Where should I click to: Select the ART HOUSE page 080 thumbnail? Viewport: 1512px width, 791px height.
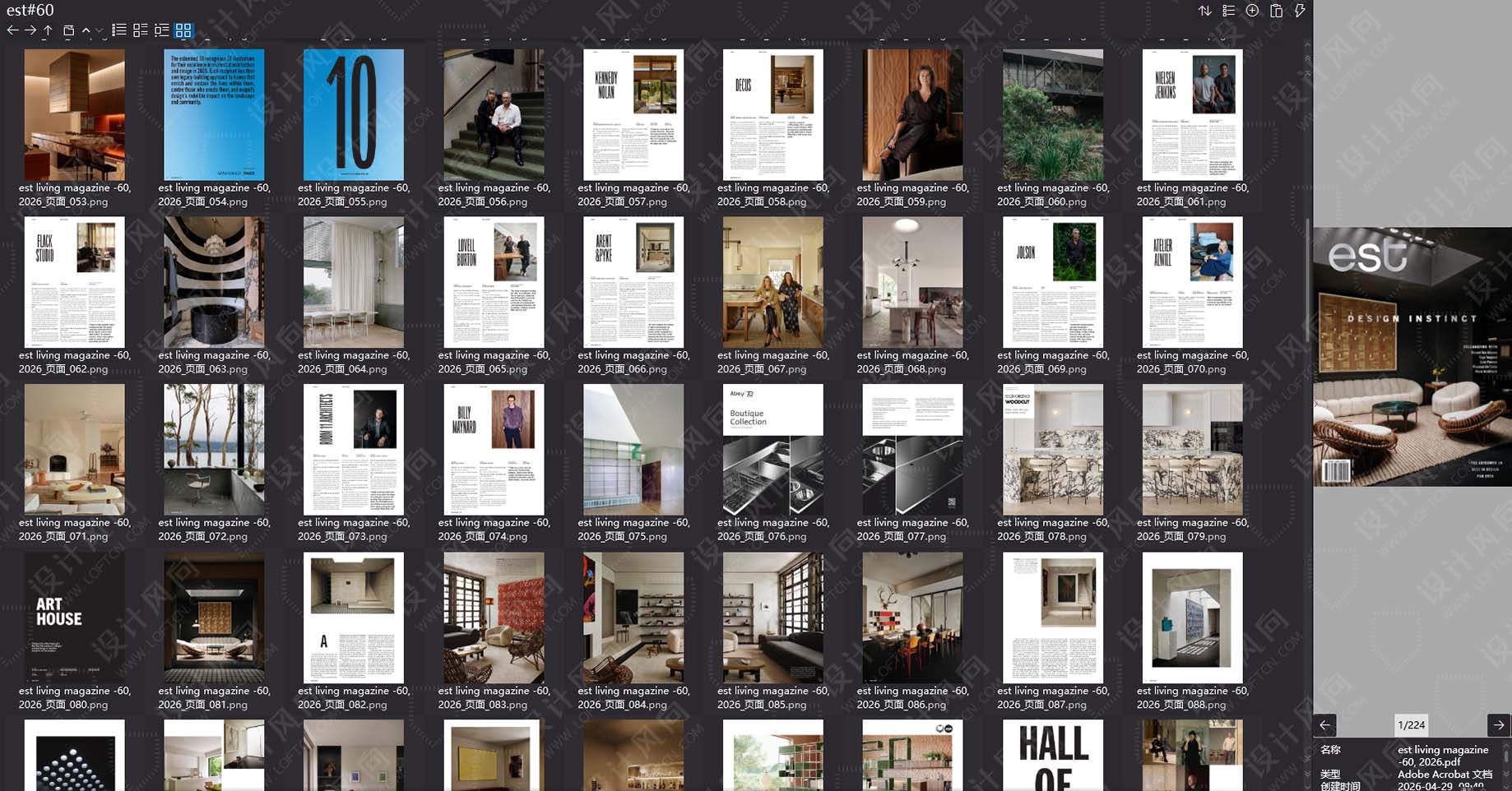75,618
